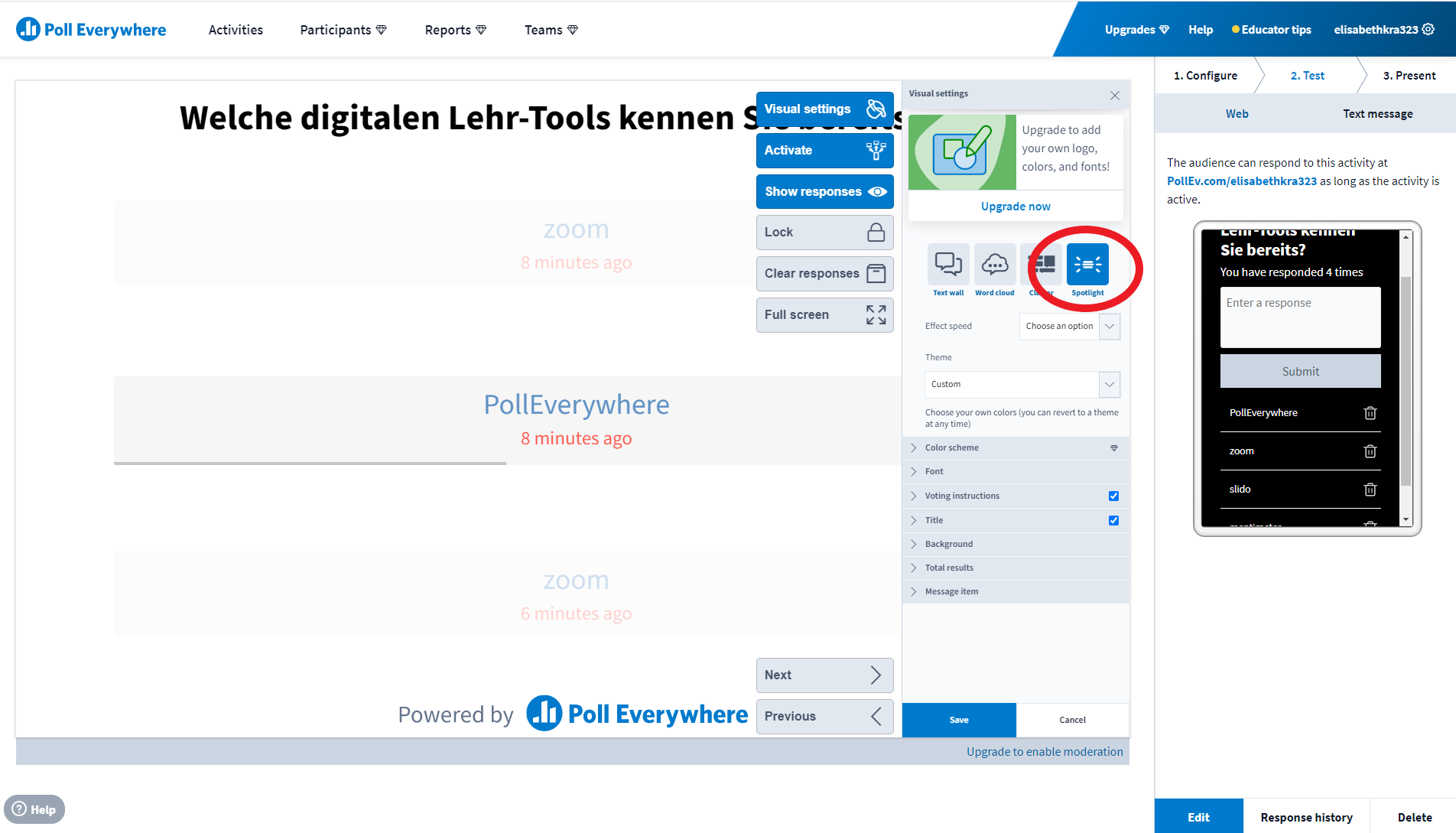Screen dimensions: 1456x833
Task: Switch to the 3. Present step
Action: pos(1409,76)
